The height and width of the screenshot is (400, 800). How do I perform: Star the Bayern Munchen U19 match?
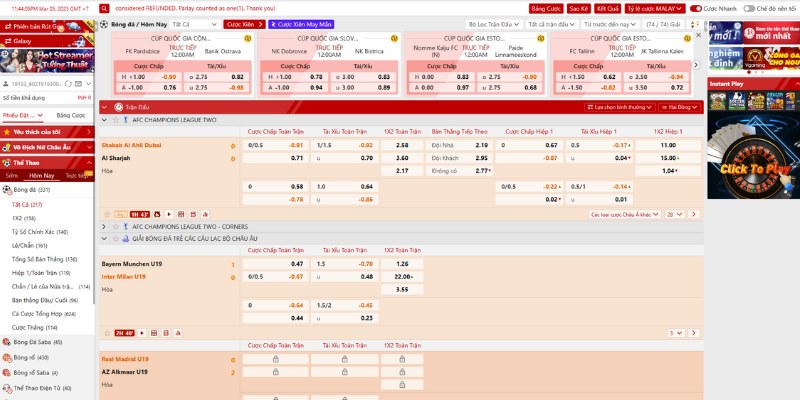point(106,332)
